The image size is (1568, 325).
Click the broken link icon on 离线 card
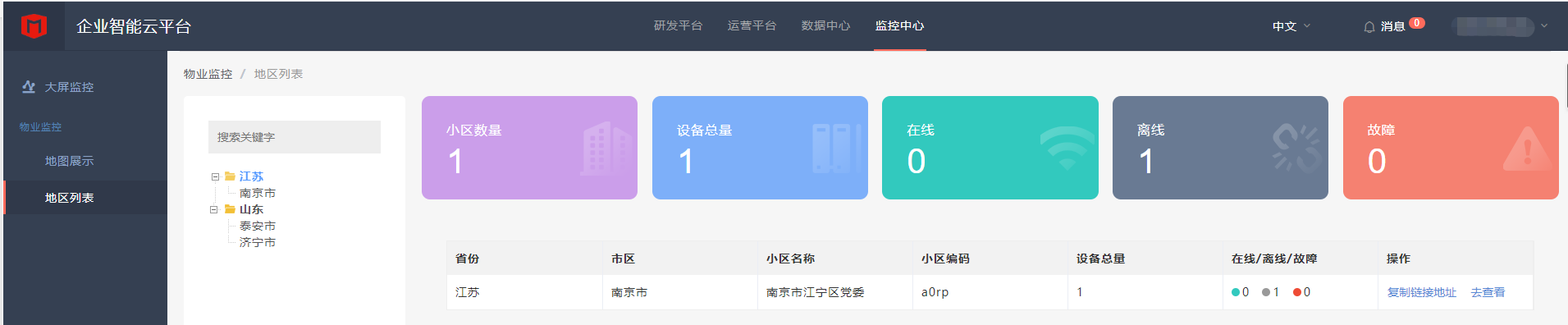coord(1296,148)
